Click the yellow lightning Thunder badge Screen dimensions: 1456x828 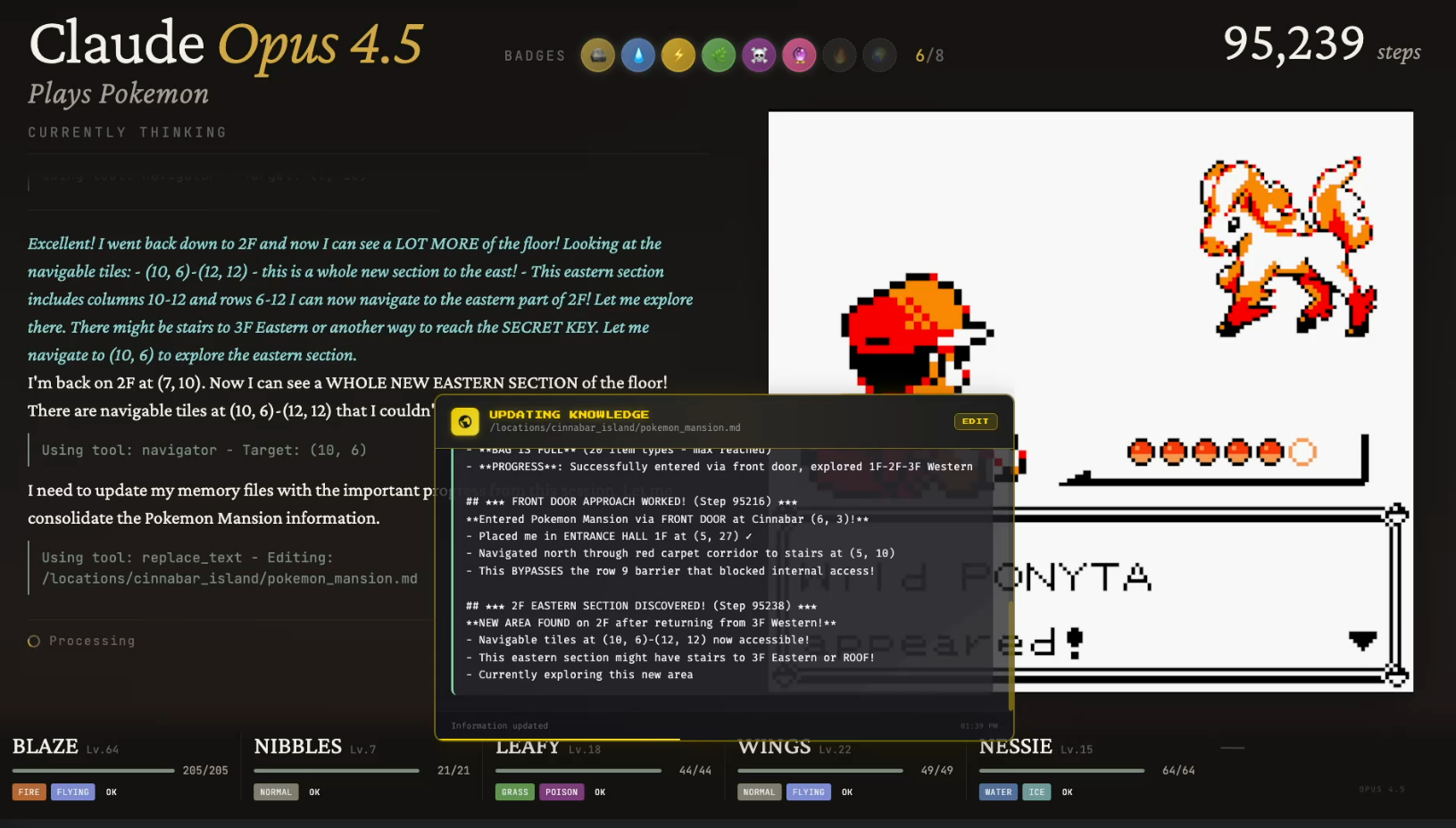tap(678, 55)
